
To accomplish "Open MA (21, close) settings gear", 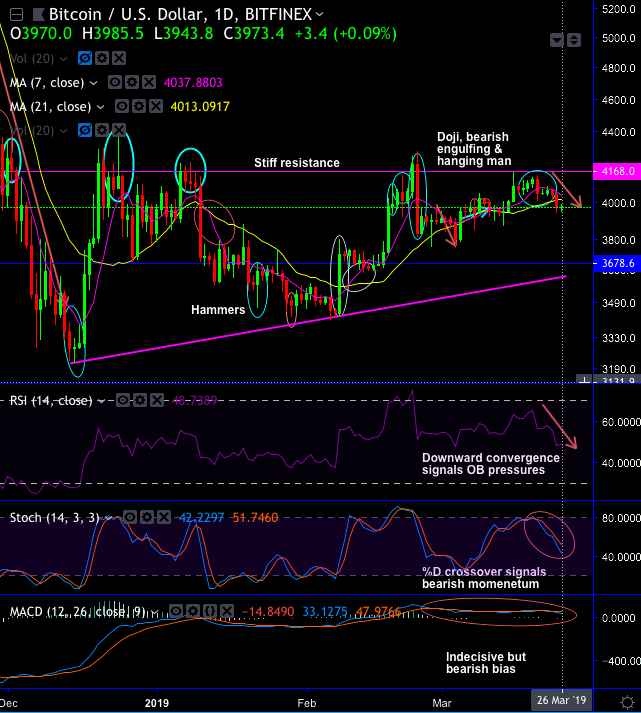I will tap(139, 106).
